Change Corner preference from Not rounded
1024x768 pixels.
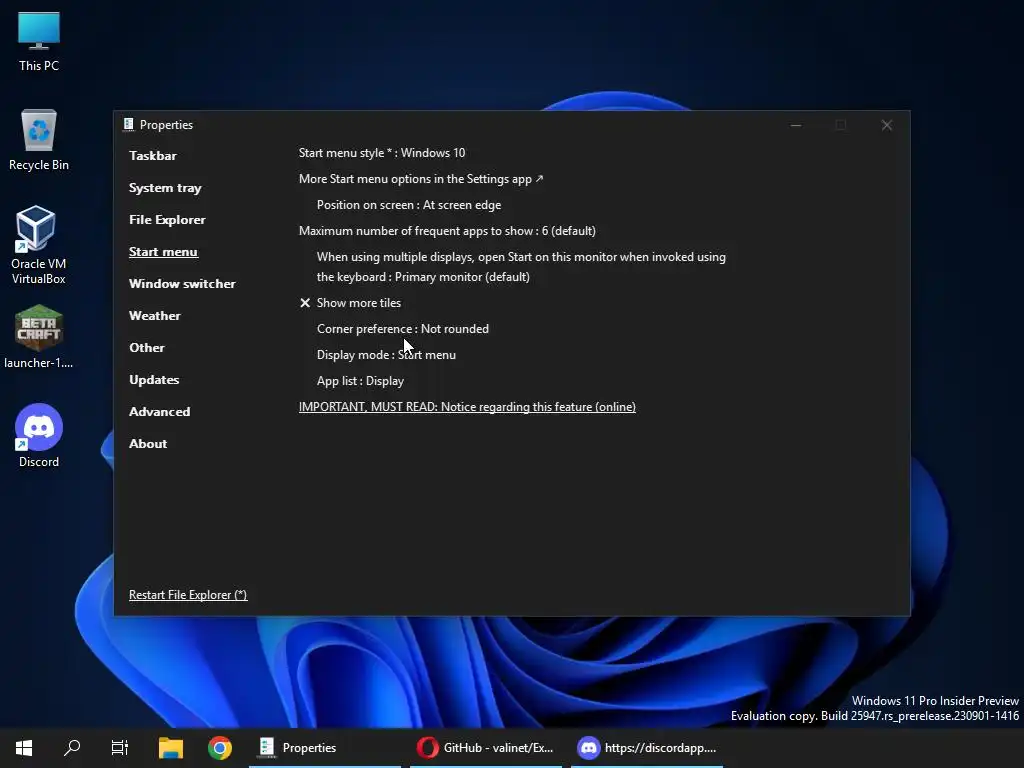pyautogui.click(x=402, y=329)
